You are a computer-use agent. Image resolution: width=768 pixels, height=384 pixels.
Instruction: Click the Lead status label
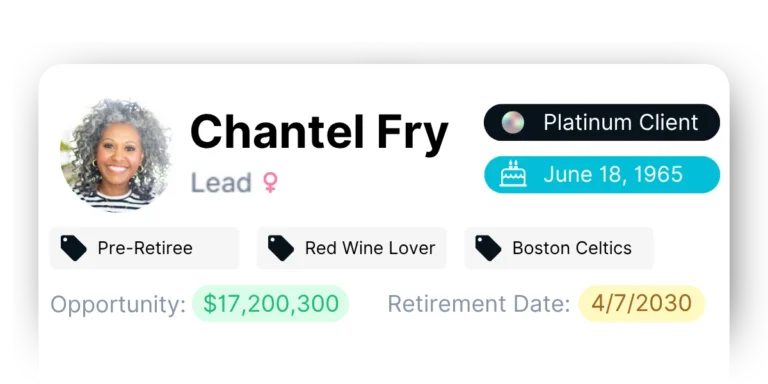point(220,182)
